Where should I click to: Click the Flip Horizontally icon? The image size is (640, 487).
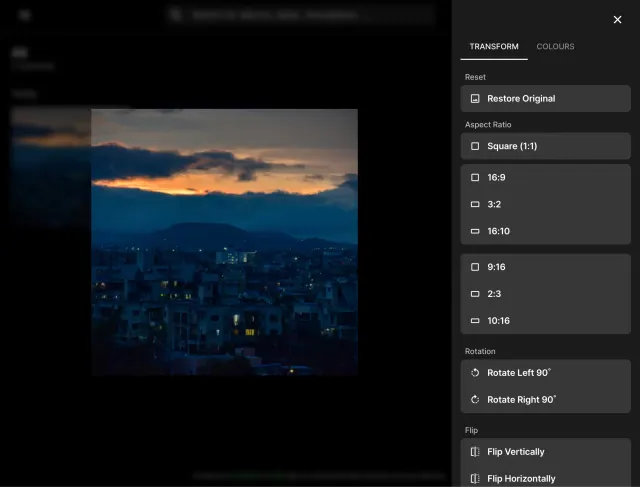tap(475, 478)
